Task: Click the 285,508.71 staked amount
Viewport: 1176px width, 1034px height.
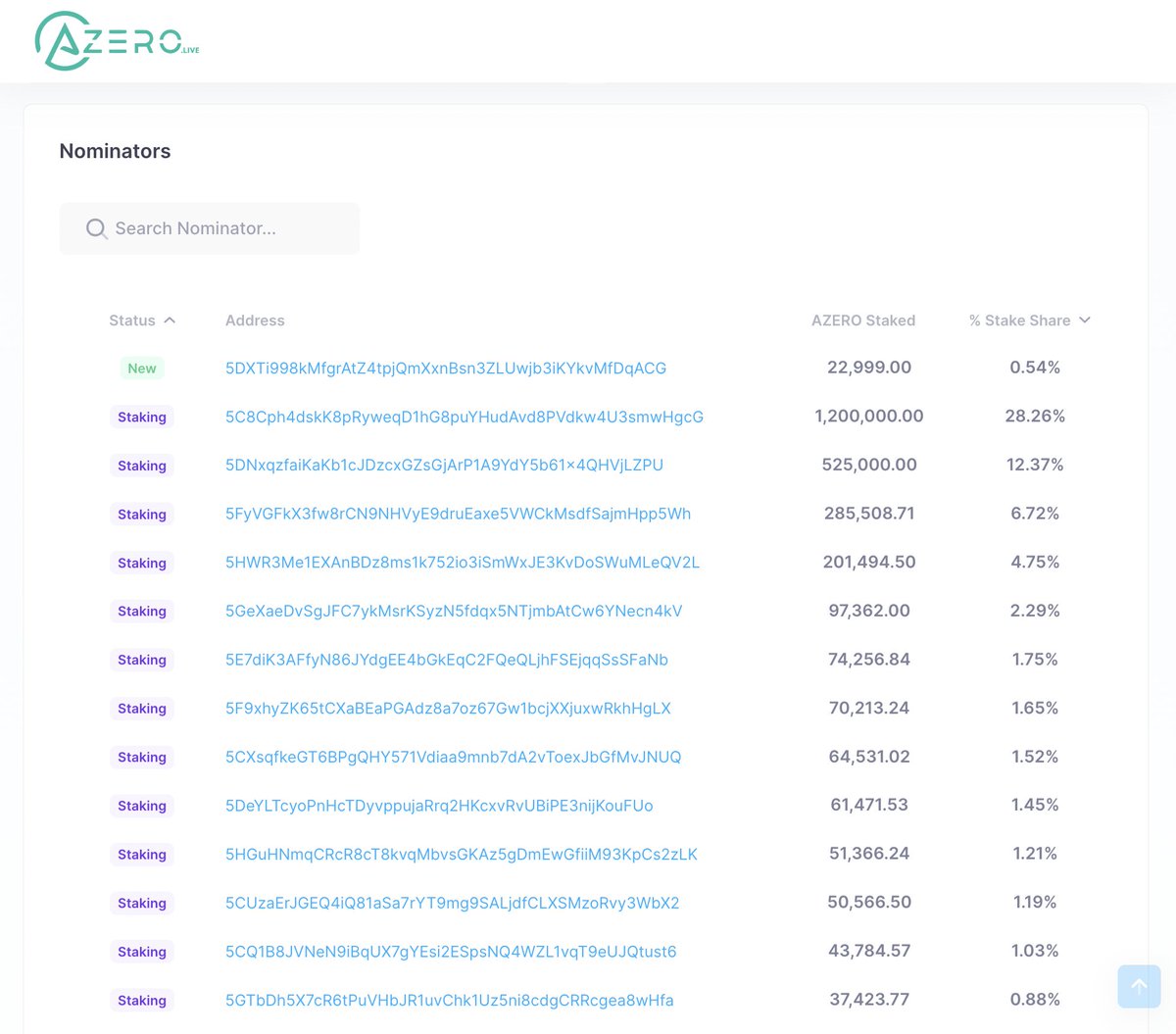Action: 869,513
